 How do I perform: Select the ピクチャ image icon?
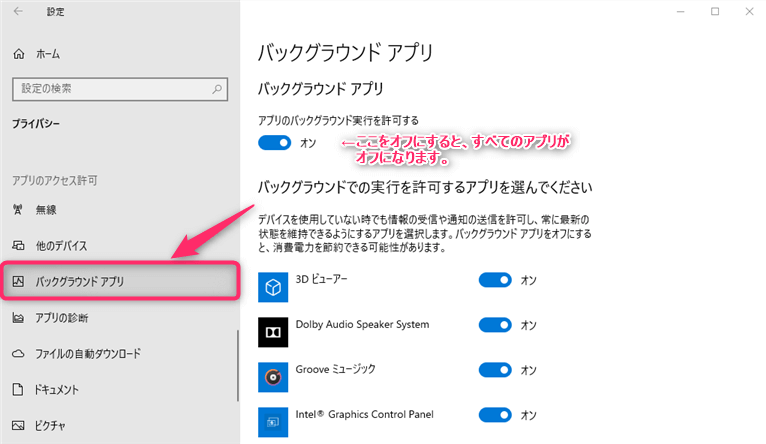pyautogui.click(x=18, y=425)
